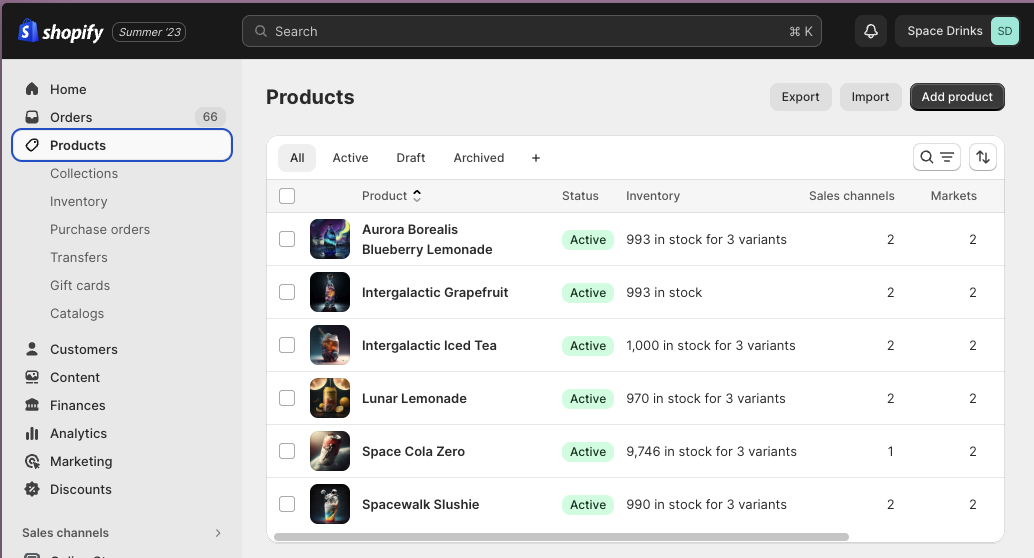1034x558 pixels.
Task: Toggle the select all products checkbox
Action: point(287,196)
